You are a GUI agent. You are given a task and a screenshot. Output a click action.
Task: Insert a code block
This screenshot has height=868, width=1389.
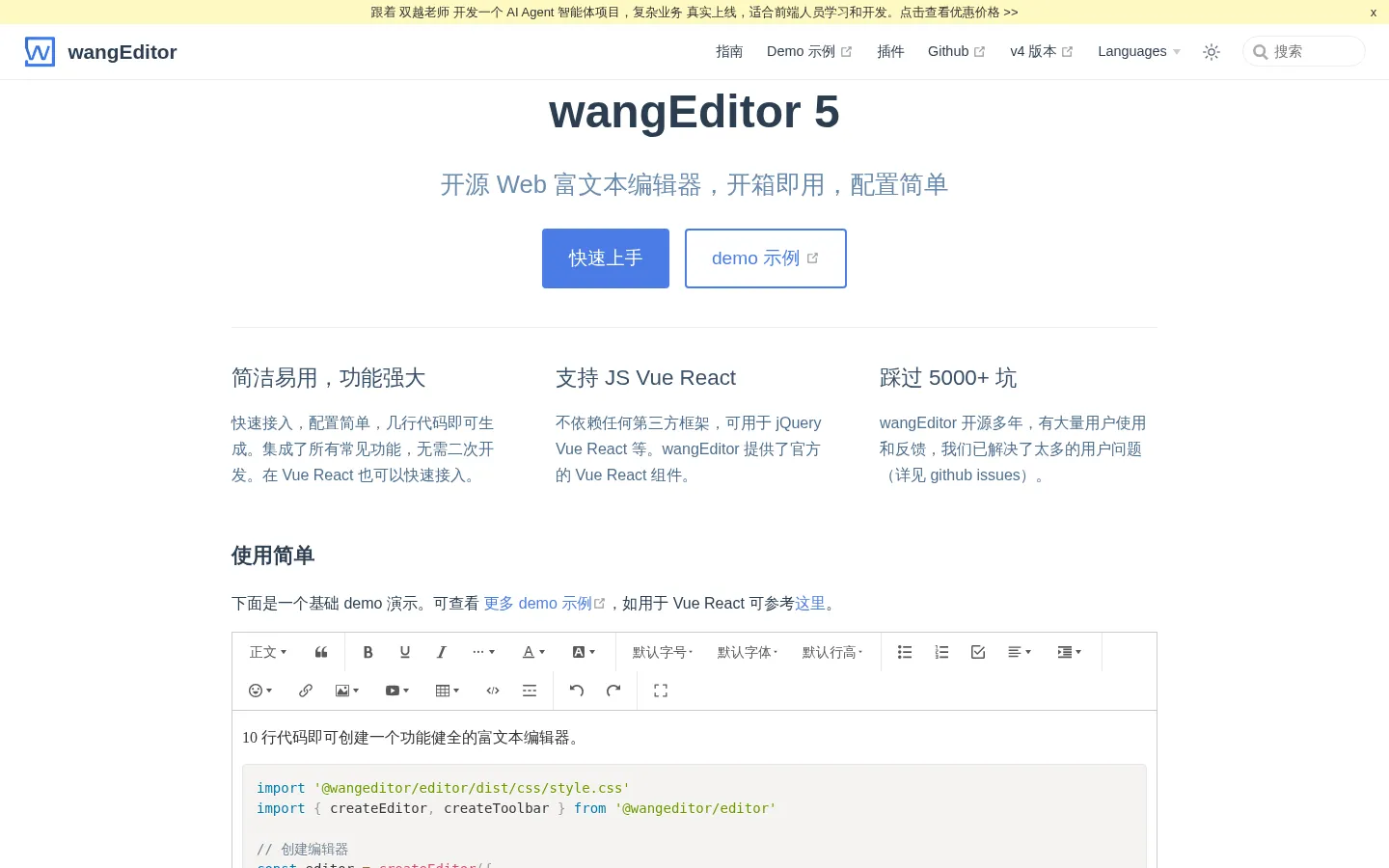(493, 691)
